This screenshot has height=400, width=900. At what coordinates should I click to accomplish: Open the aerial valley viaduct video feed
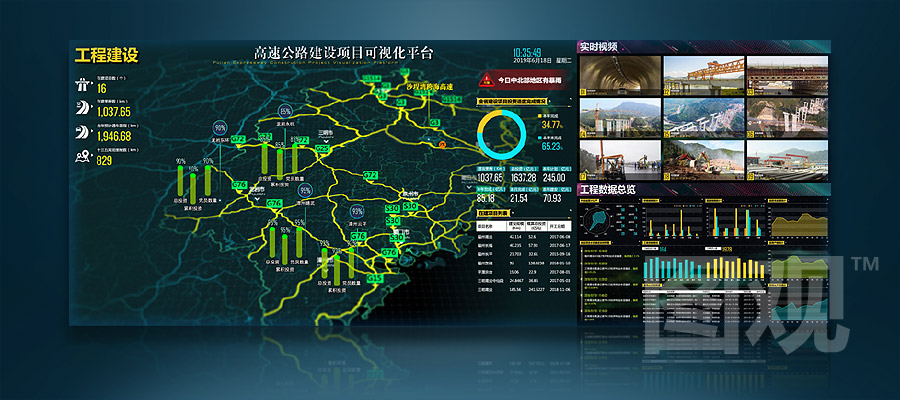(704, 118)
